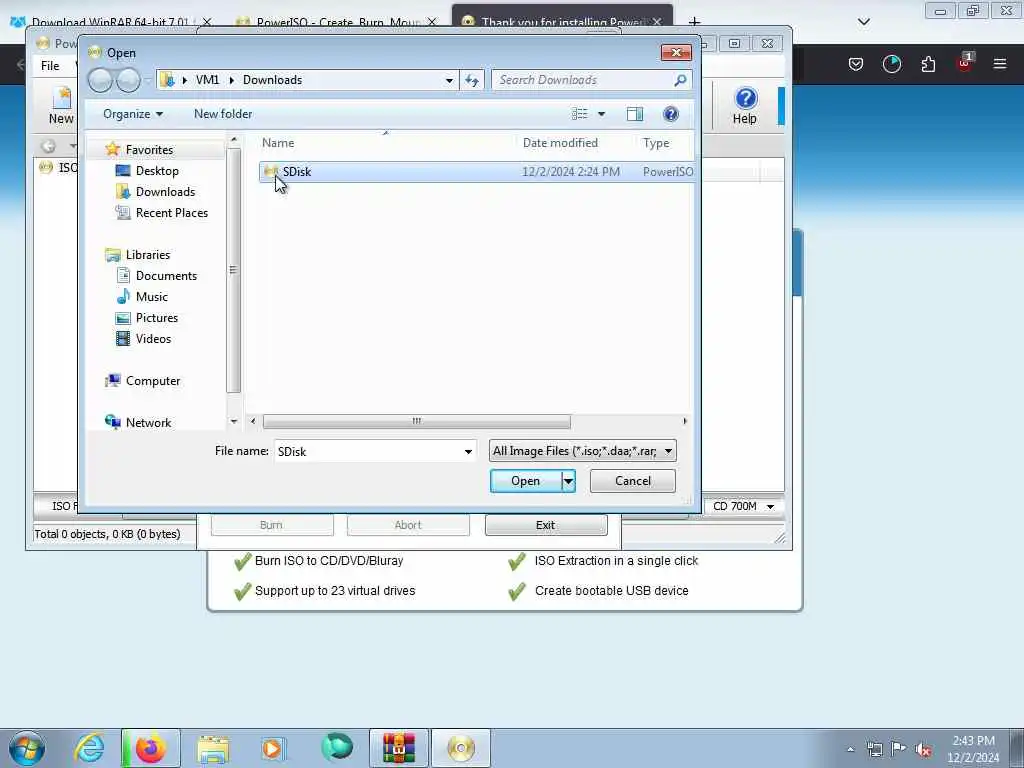Open the Desktop favorite location
This screenshot has height=768, width=1024.
pos(157,170)
